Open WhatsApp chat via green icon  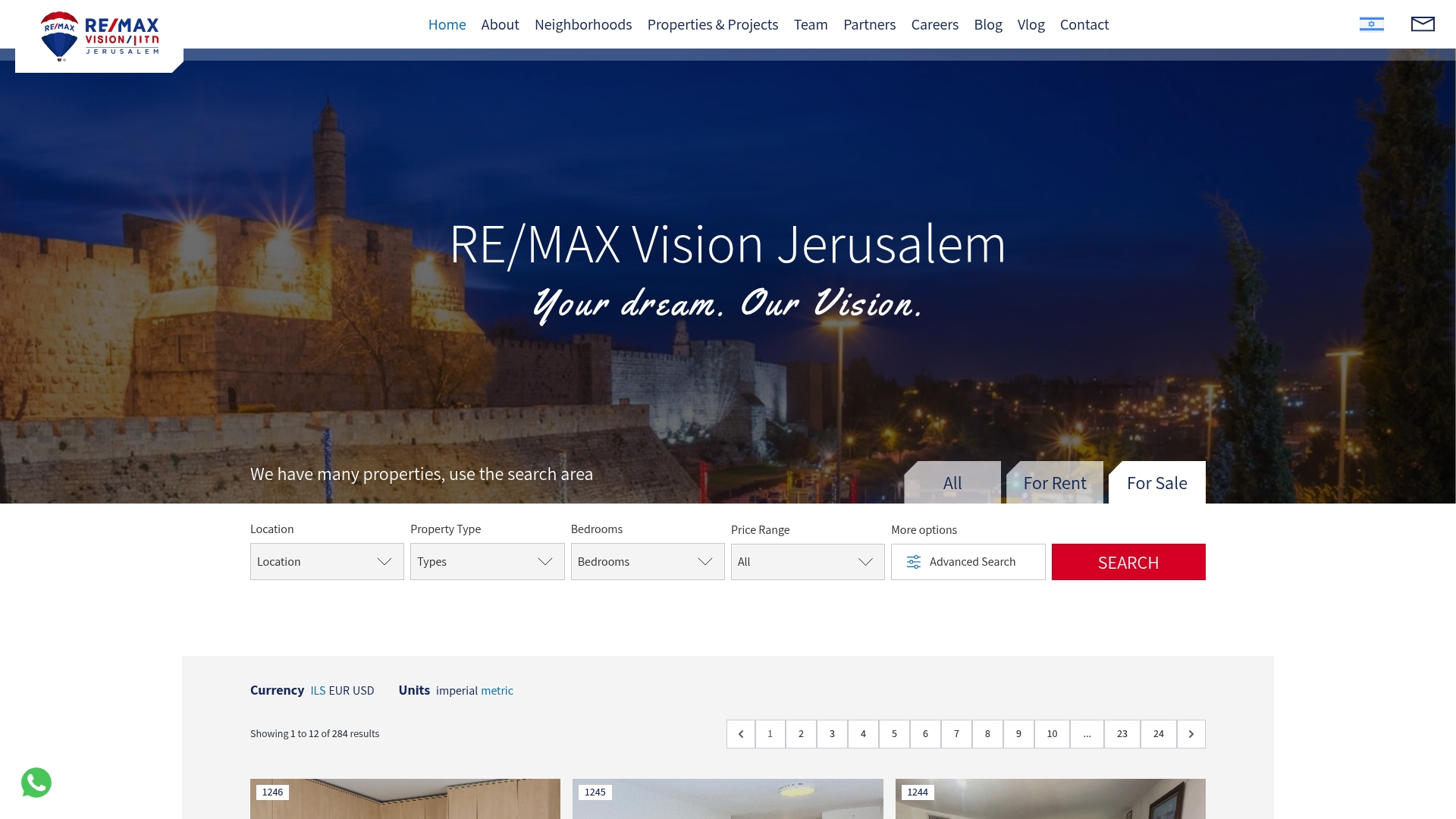pos(36,782)
